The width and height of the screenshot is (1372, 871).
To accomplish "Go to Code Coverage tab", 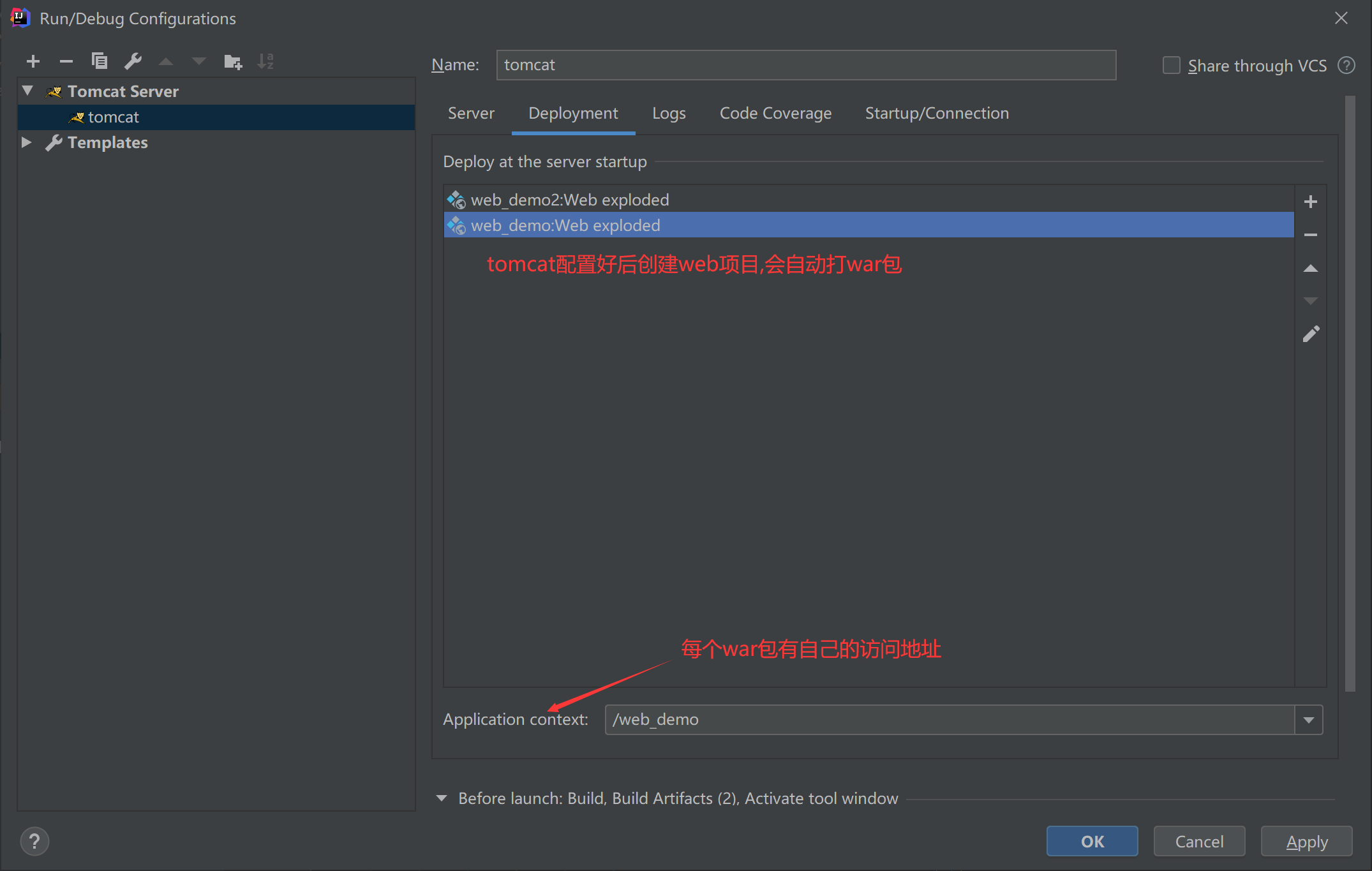I will coord(775,113).
